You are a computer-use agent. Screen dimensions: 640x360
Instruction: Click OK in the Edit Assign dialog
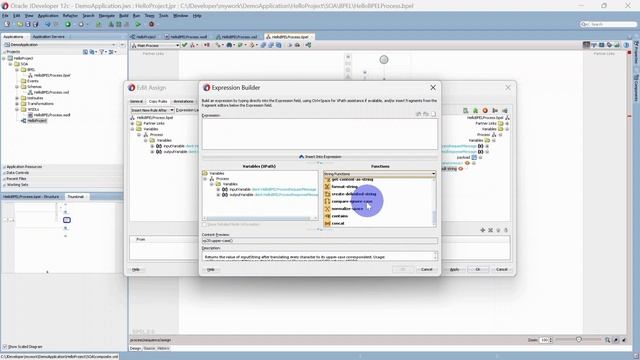click(478, 269)
